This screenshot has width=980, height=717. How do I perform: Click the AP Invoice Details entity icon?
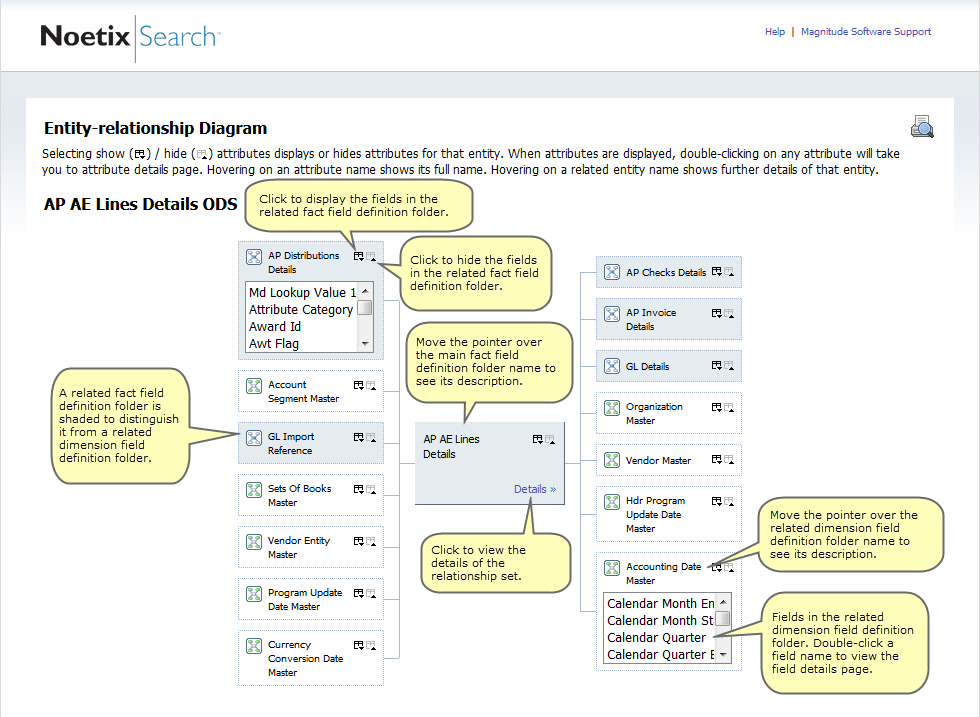pyautogui.click(x=612, y=314)
